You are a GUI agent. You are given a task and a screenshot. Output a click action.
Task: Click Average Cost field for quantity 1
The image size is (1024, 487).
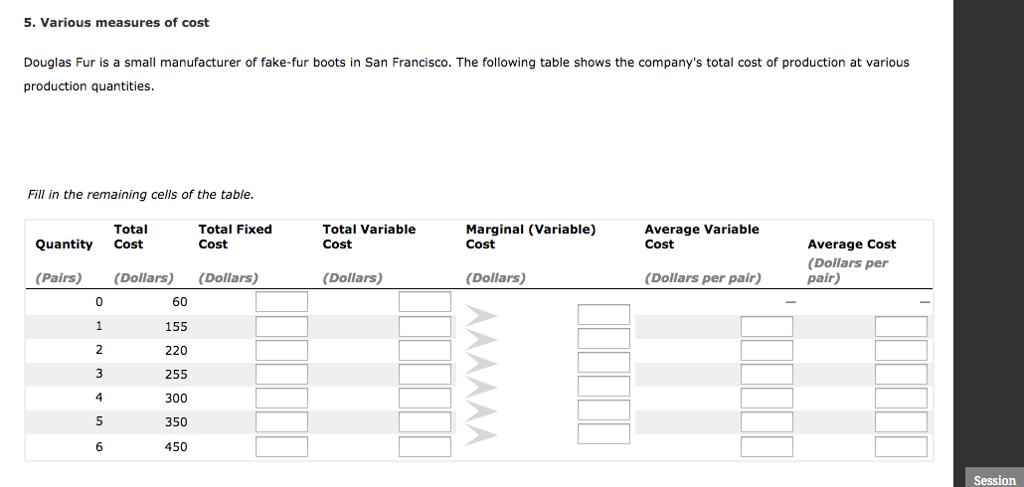point(900,326)
